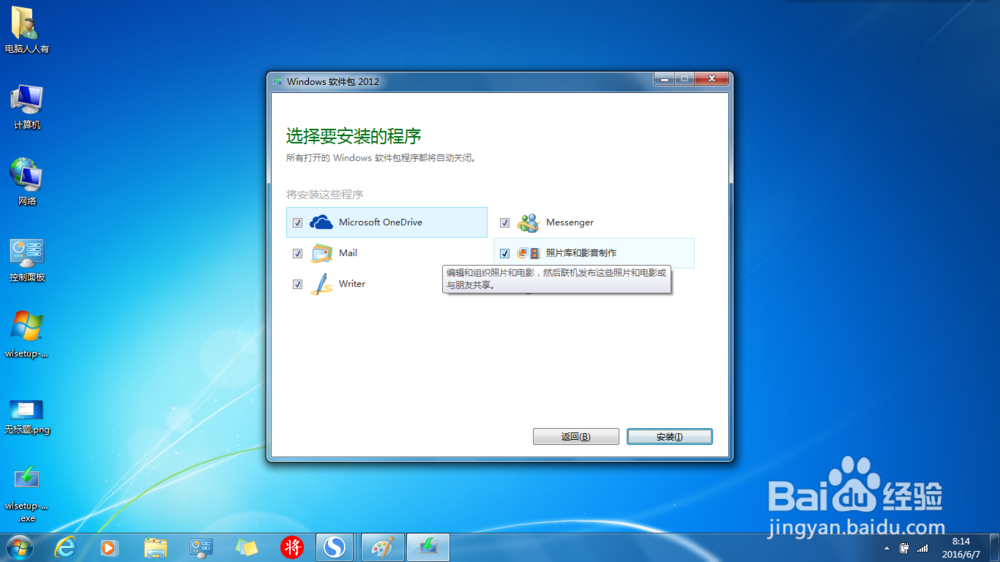This screenshot has height=562, width=1000.
Task: Uncheck the Mail checkbox
Action: click(297, 253)
